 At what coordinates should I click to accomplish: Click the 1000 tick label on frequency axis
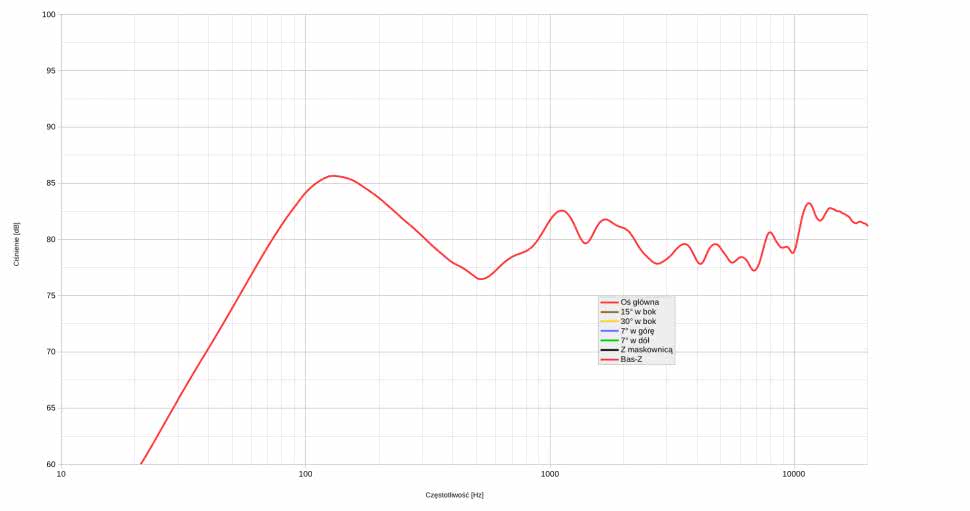coord(549,473)
